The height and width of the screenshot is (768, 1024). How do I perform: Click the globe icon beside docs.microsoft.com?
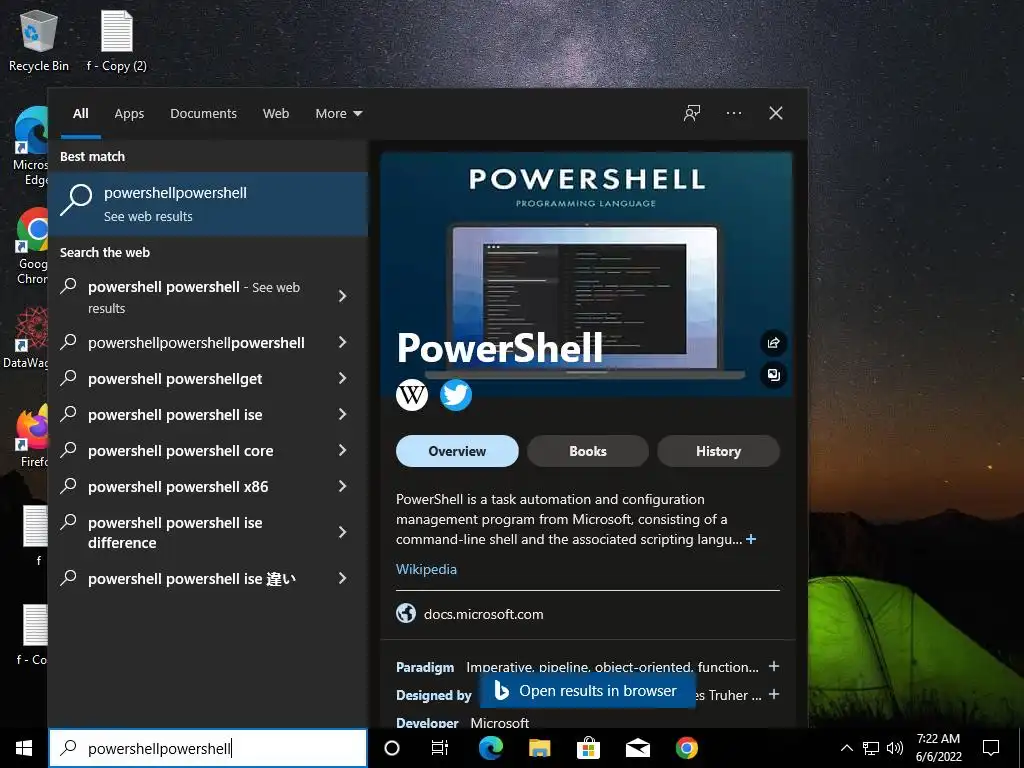[406, 613]
